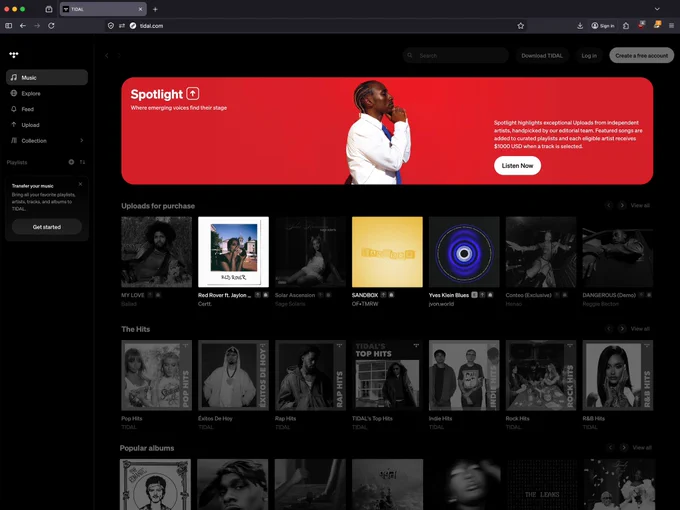Go forward using in-app forward arrow

tap(119, 56)
